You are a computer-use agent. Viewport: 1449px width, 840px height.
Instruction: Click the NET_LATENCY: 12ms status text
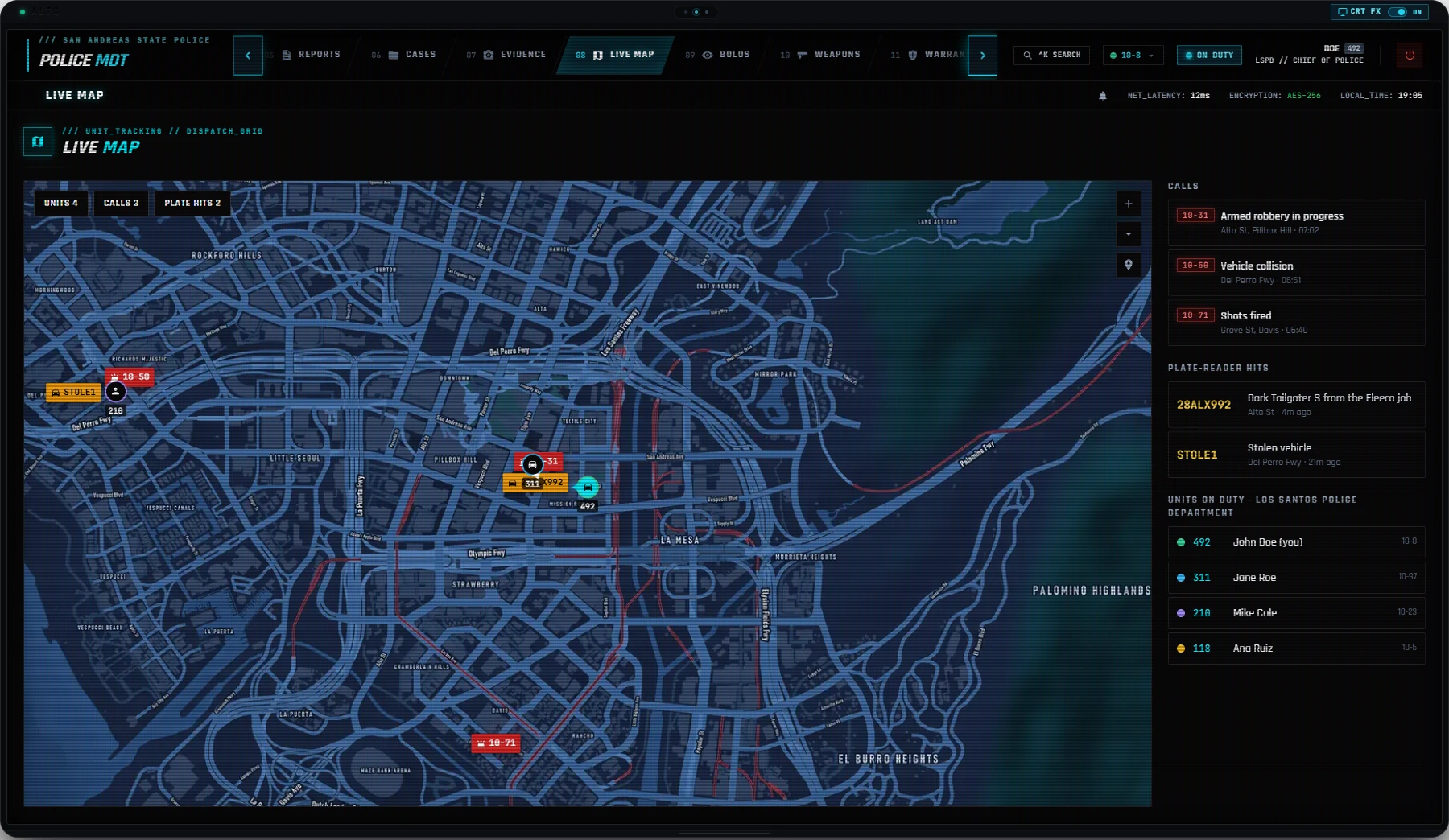click(x=1168, y=96)
